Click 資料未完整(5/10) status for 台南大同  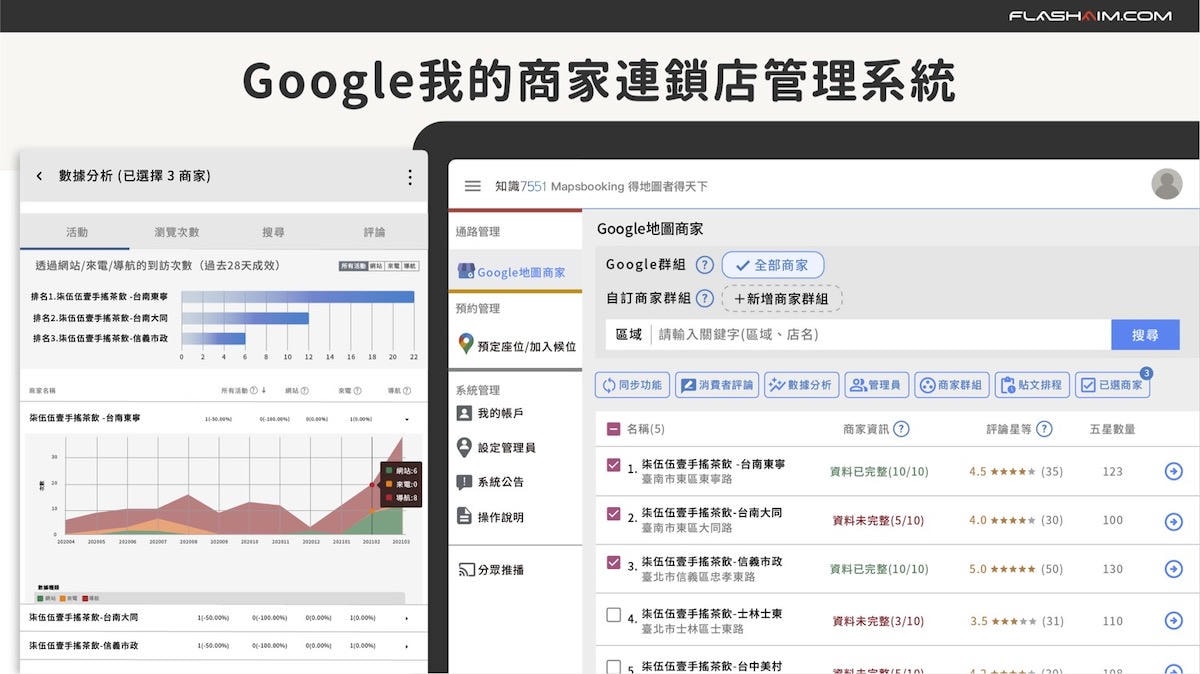point(878,520)
